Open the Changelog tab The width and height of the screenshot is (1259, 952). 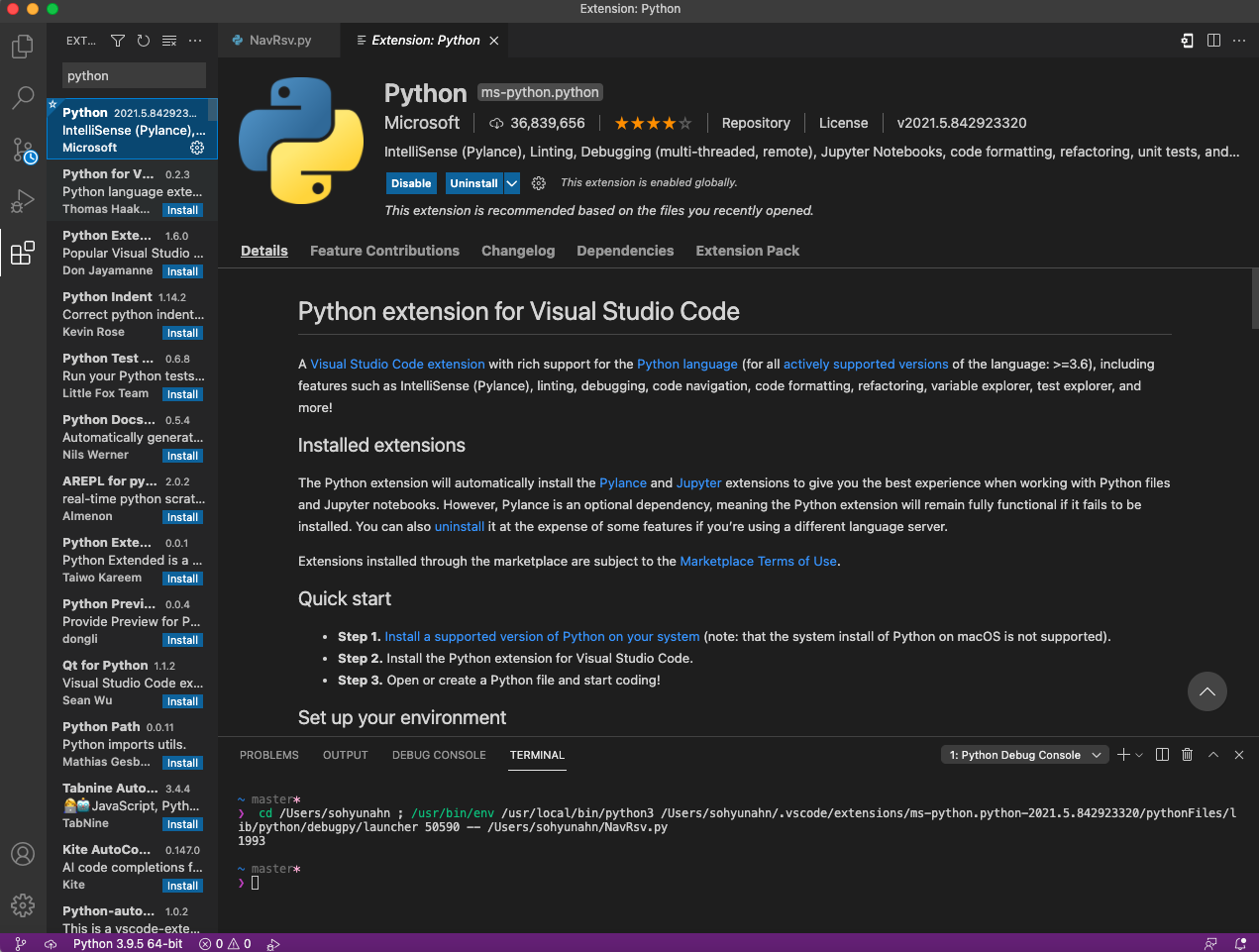pyautogui.click(x=518, y=251)
